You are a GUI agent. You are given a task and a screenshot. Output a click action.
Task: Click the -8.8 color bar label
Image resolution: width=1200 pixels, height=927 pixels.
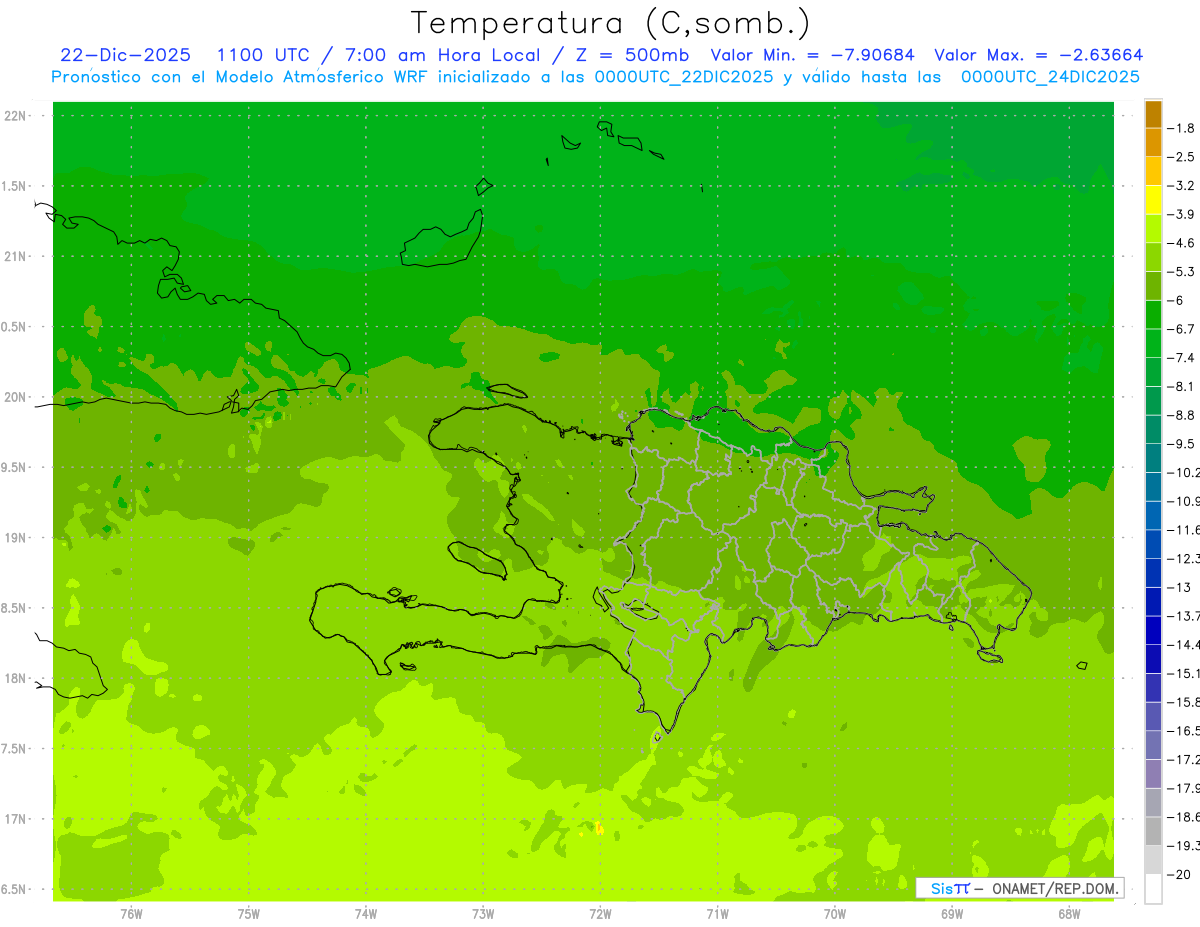click(x=1181, y=415)
